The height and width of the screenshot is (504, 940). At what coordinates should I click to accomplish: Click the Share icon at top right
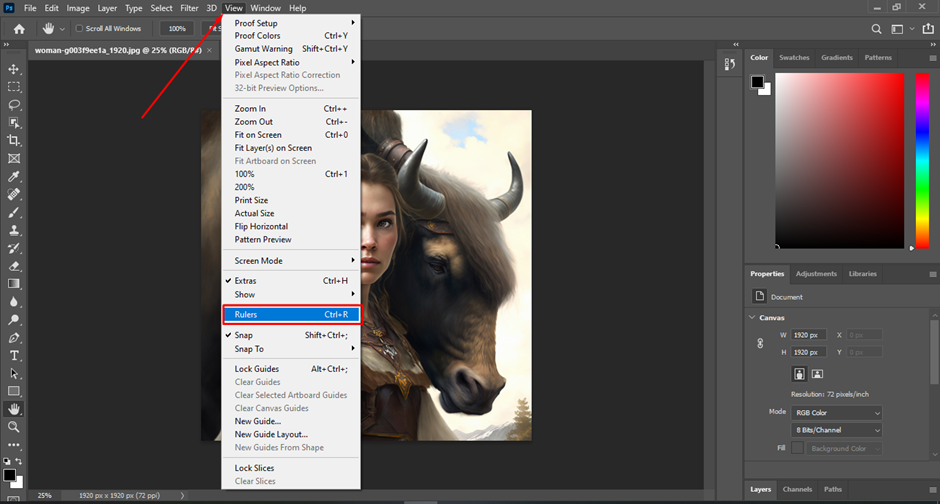point(928,29)
